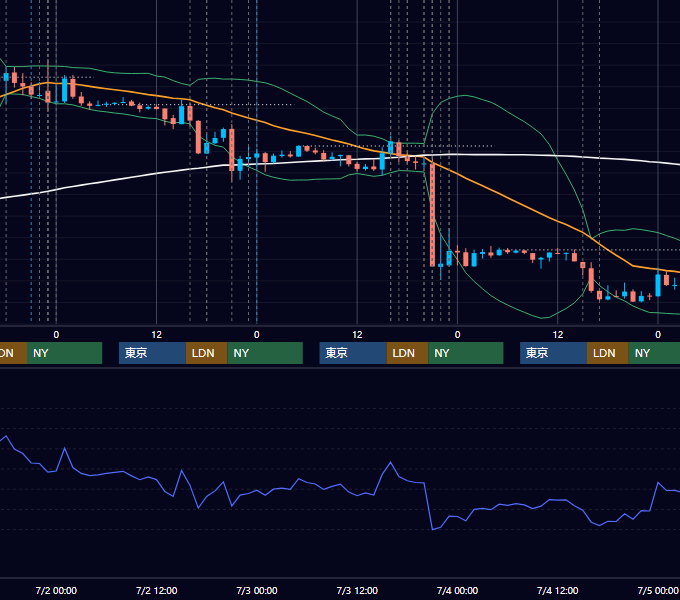The height and width of the screenshot is (600, 680).
Task: Click NY session block under the 7/5 00:00 gridline
Action: [x=654, y=353]
